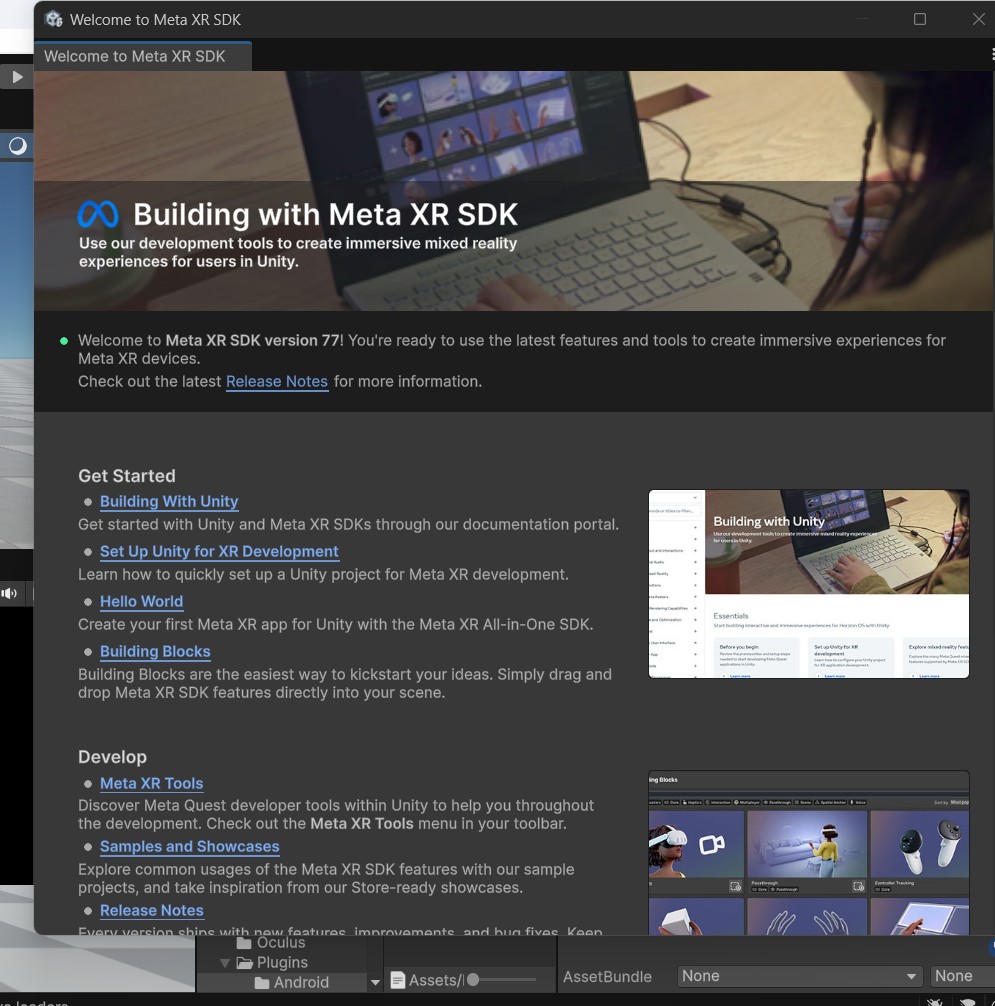This screenshot has height=1006, width=995.
Task: Open the dropdown arrow beside Android folder
Action: coord(375,982)
